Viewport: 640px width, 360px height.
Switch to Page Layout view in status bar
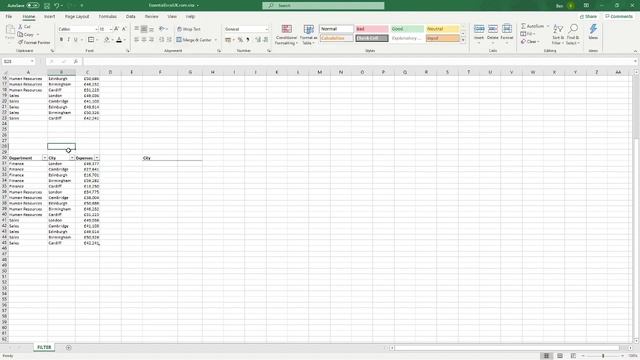click(x=560, y=356)
